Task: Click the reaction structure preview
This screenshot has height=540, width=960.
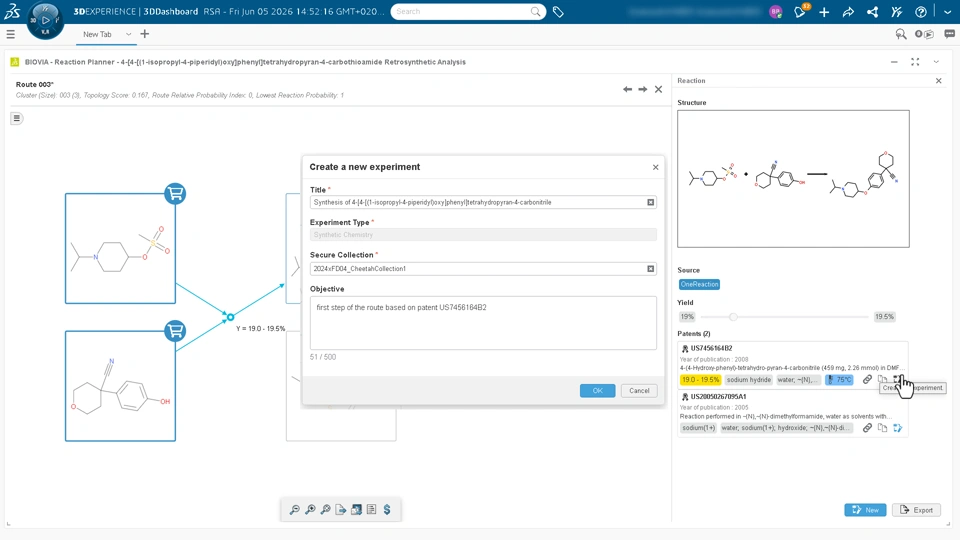Action: (793, 179)
